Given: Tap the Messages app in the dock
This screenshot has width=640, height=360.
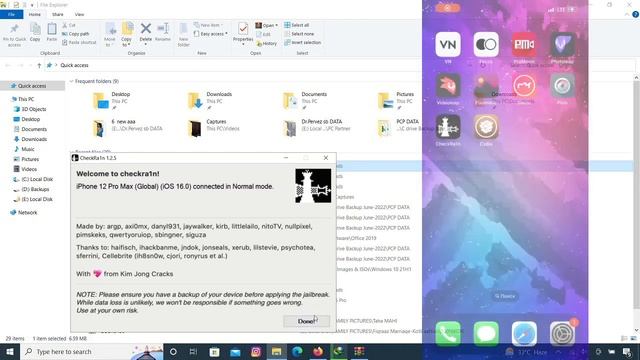Looking at the screenshot, I should pyautogui.click(x=486, y=334).
